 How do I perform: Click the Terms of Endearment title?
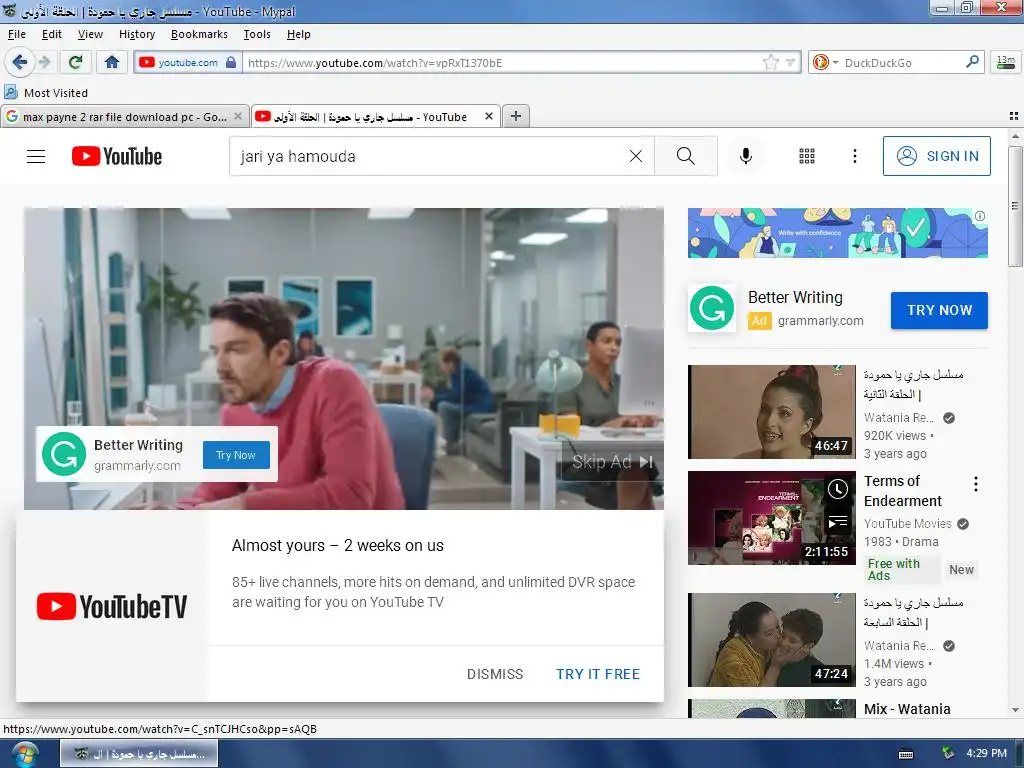pyautogui.click(x=903, y=491)
